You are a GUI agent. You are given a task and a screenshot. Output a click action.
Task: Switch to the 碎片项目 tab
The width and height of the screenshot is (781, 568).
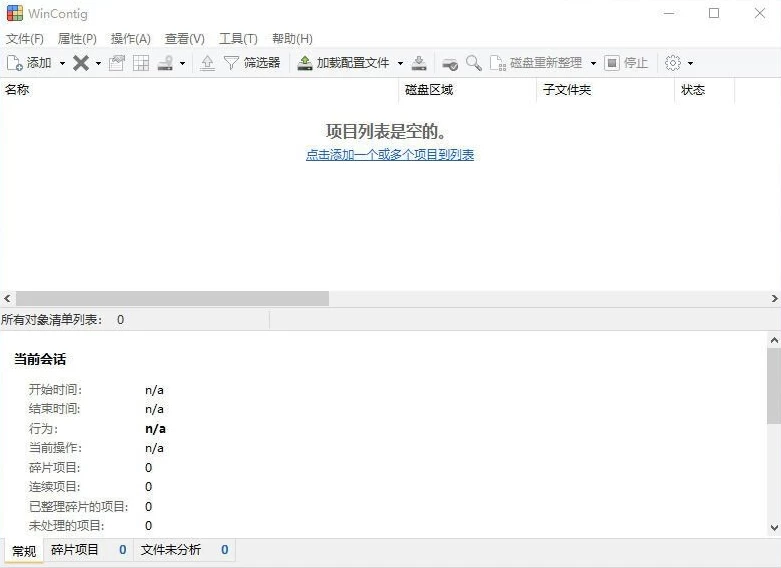click(x=76, y=550)
